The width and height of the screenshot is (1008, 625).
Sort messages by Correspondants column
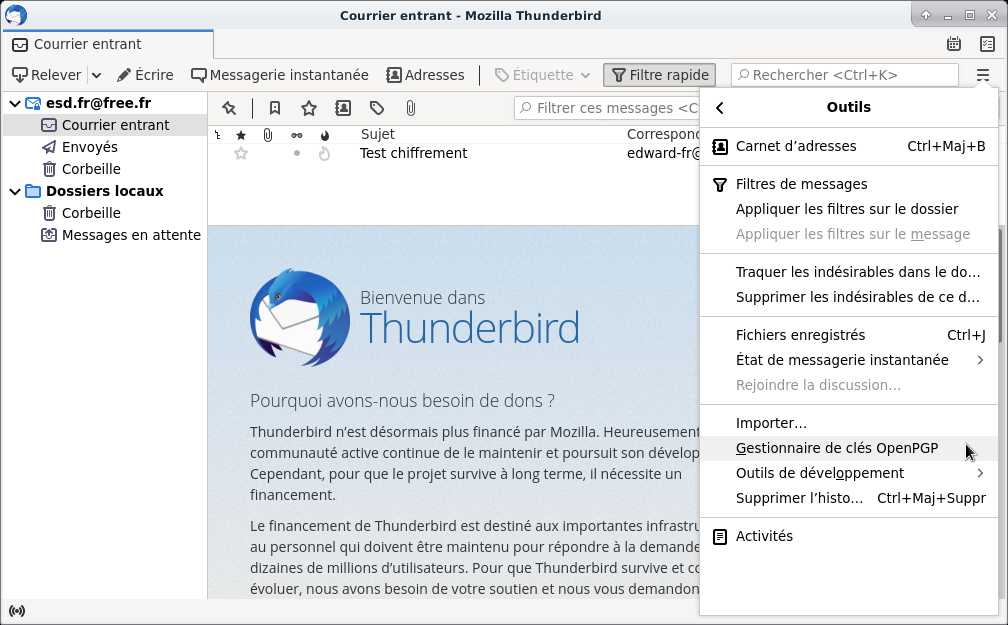663,134
